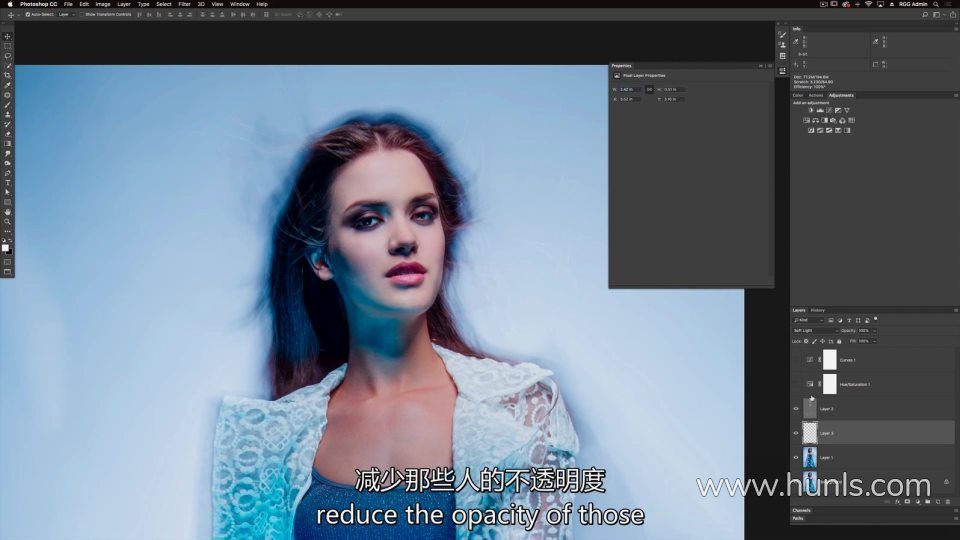Open the layer Fill dropdown arrow
Screen dimensions: 960x540
pos(874,341)
